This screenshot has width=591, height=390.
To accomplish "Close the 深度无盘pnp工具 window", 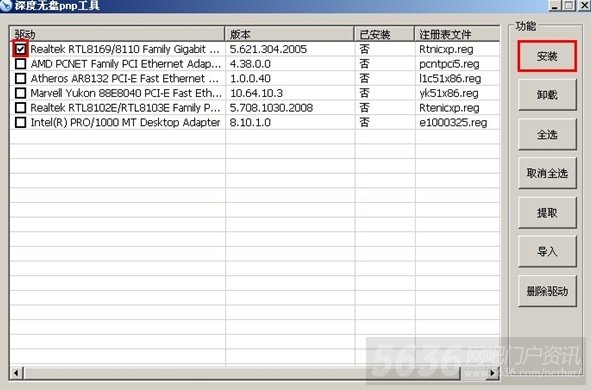I will tap(584, 5).
